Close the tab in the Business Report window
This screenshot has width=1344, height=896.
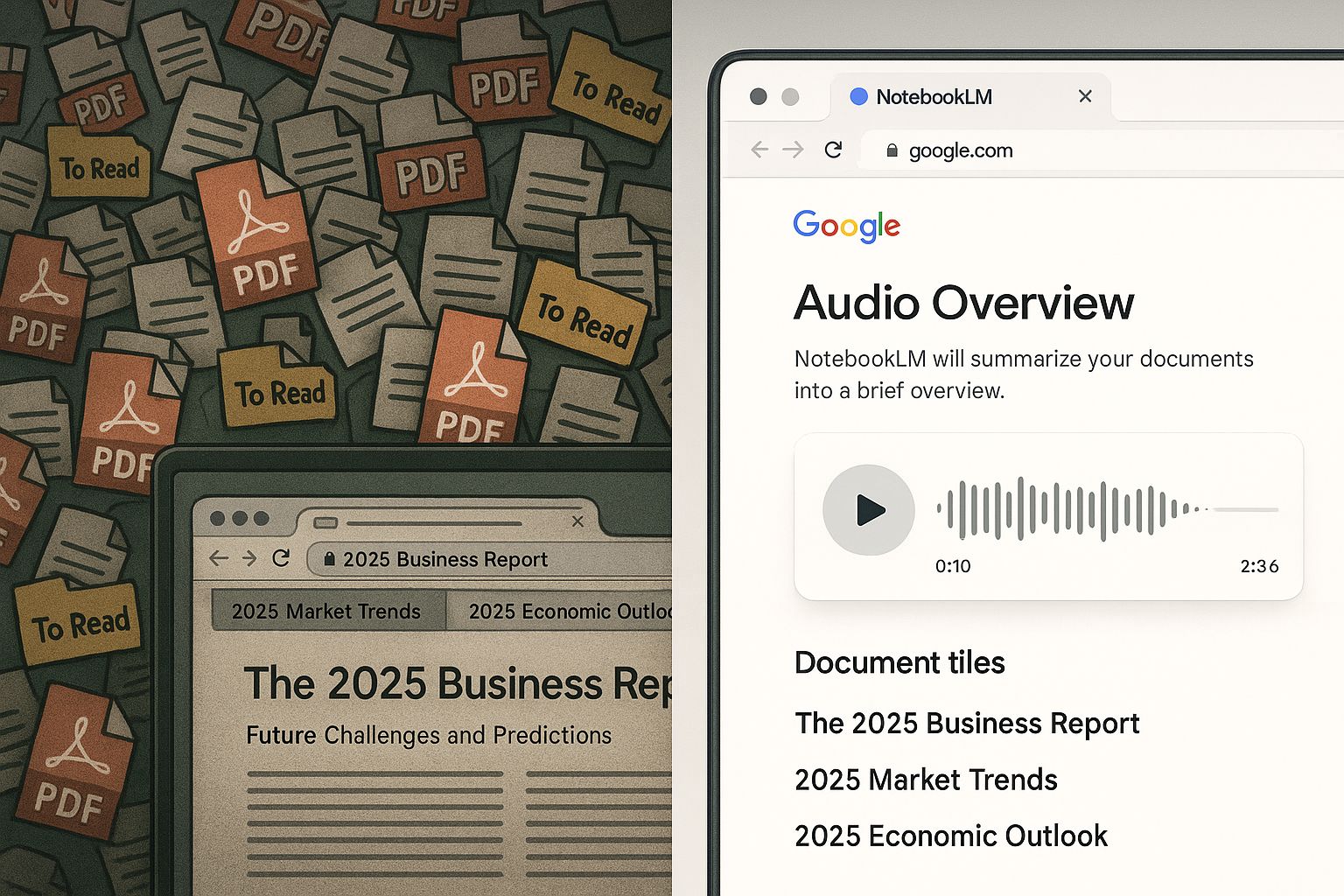pyautogui.click(x=577, y=521)
